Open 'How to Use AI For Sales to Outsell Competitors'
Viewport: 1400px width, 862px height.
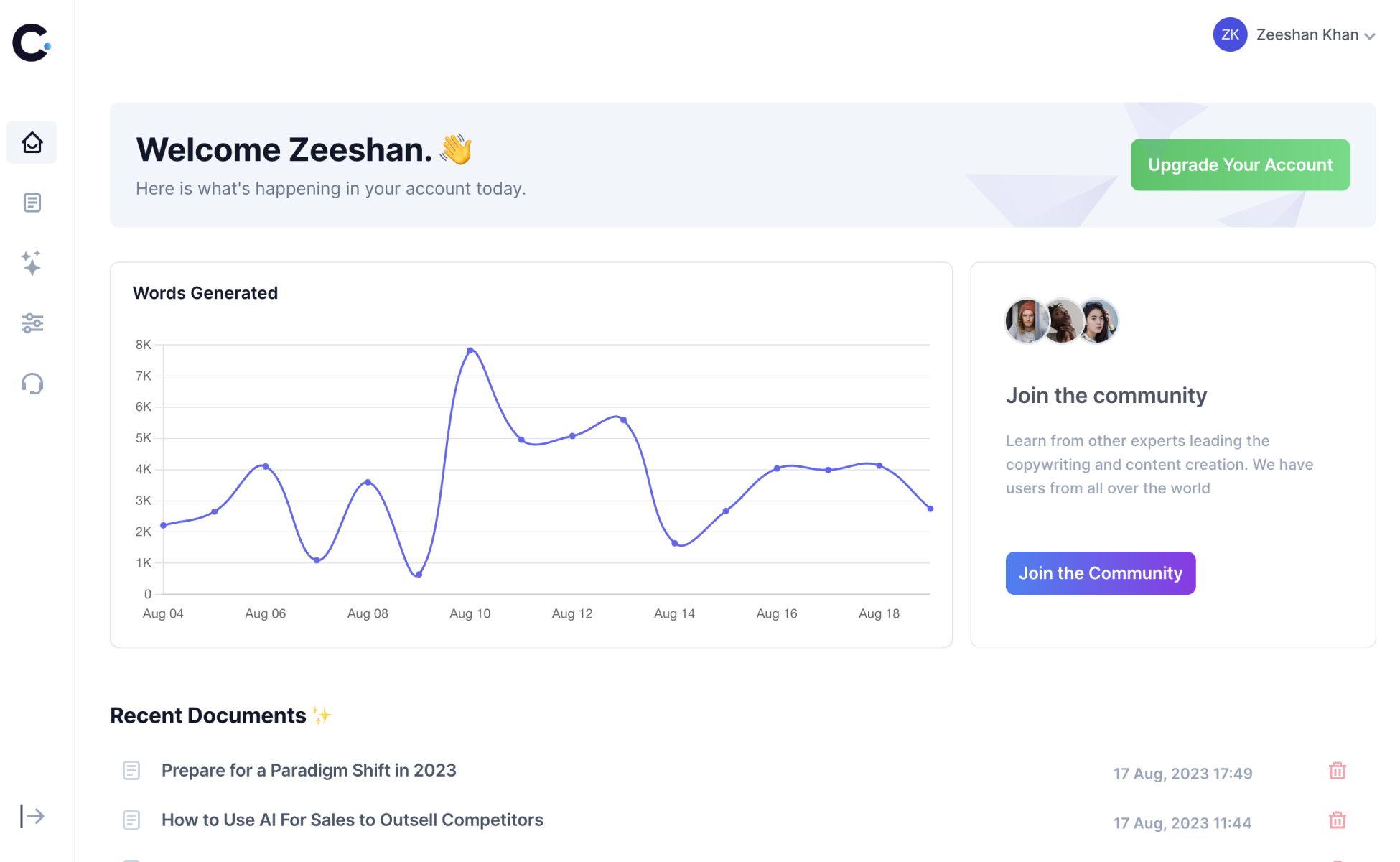(x=352, y=820)
